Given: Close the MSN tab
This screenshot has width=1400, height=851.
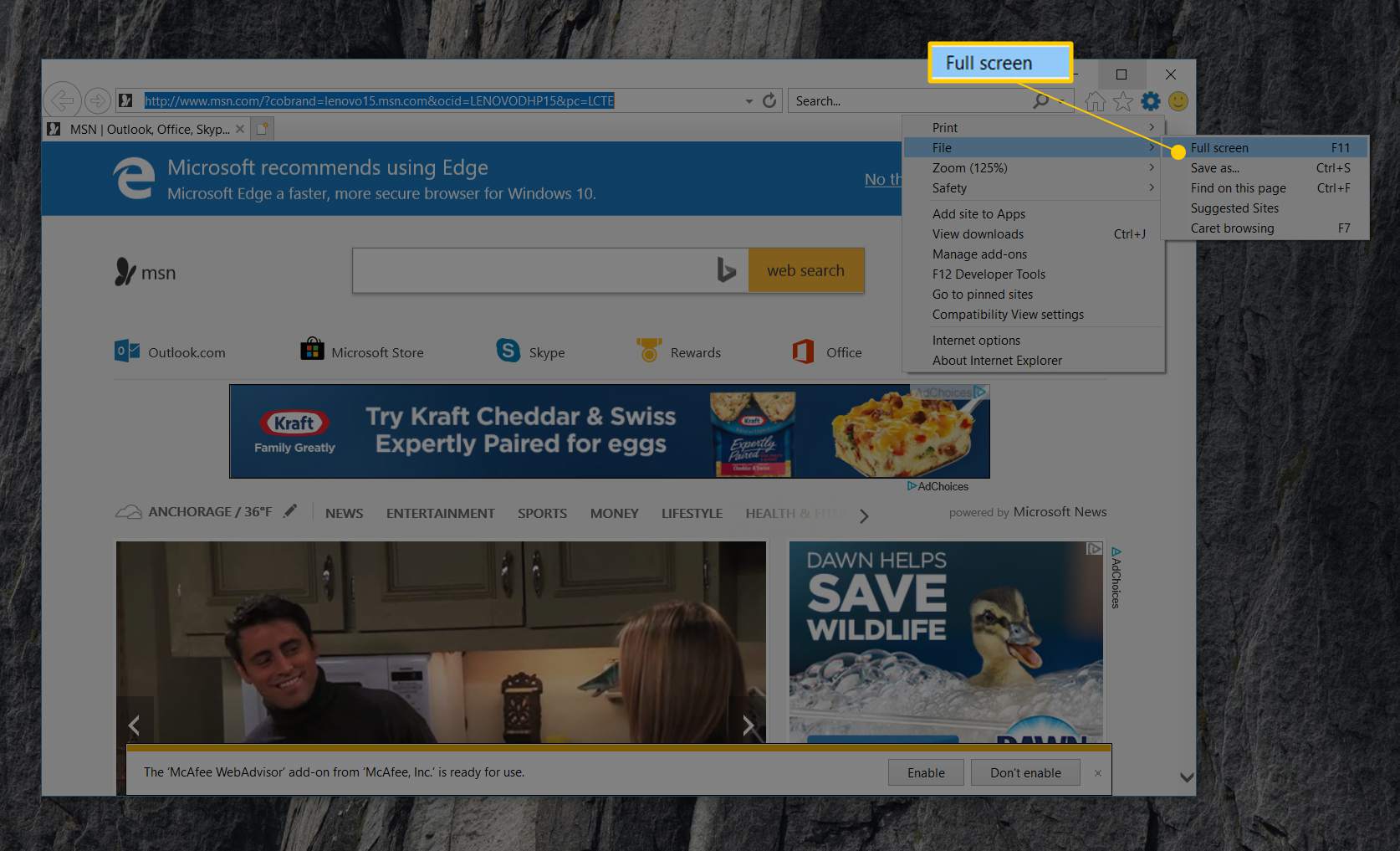Looking at the screenshot, I should click(240, 129).
